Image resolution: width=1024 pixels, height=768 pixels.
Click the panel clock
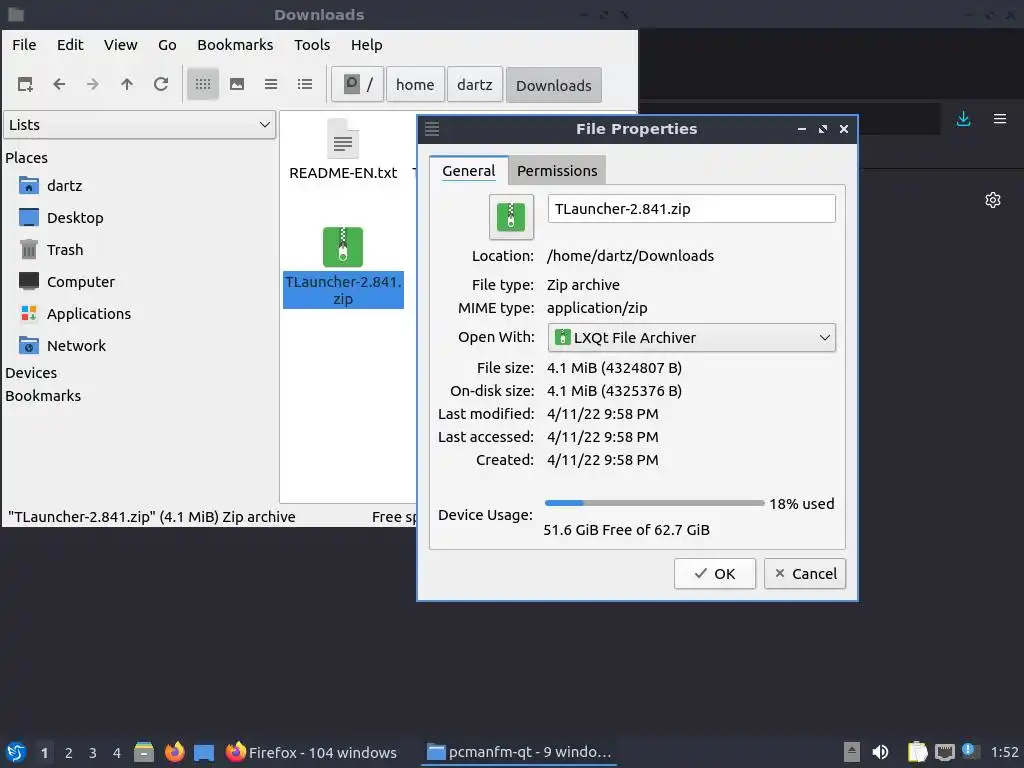(1004, 752)
